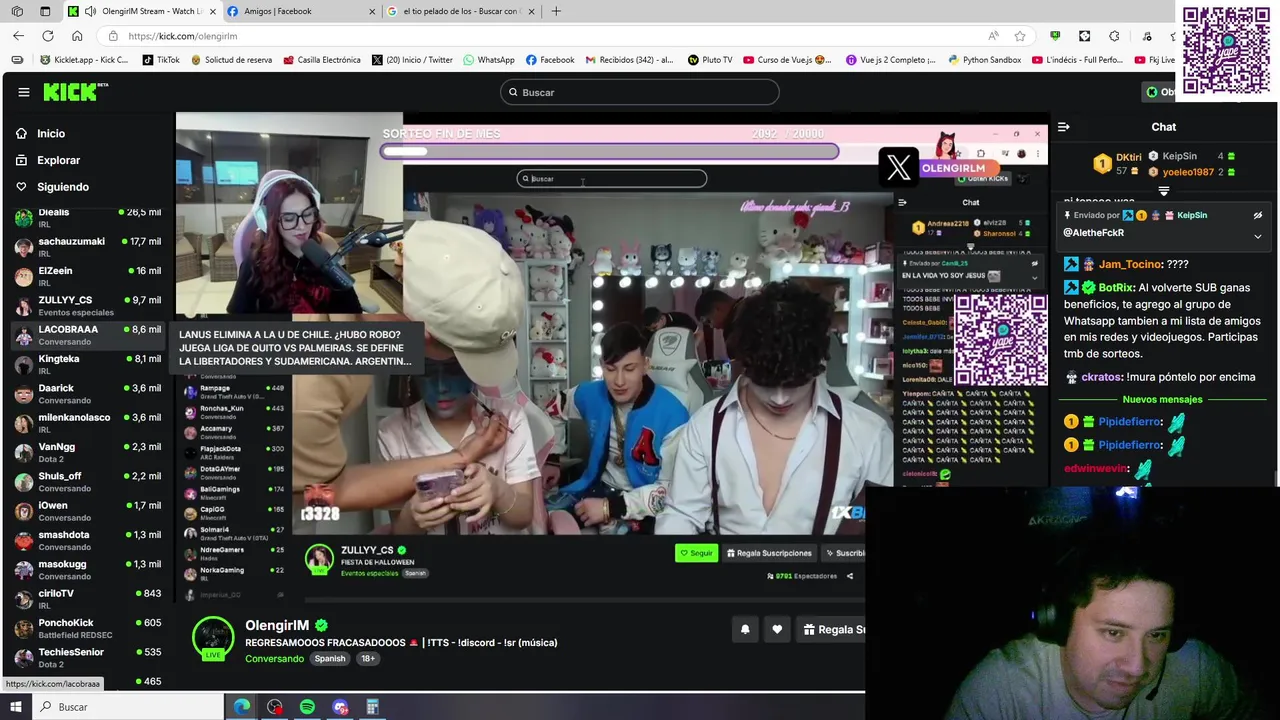Click BotRix username in chat

pyautogui.click(x=1116, y=288)
